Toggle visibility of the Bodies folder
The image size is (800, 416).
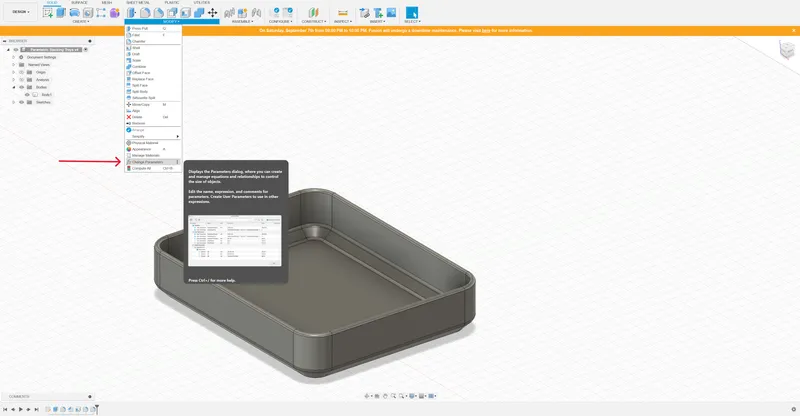tap(21, 87)
